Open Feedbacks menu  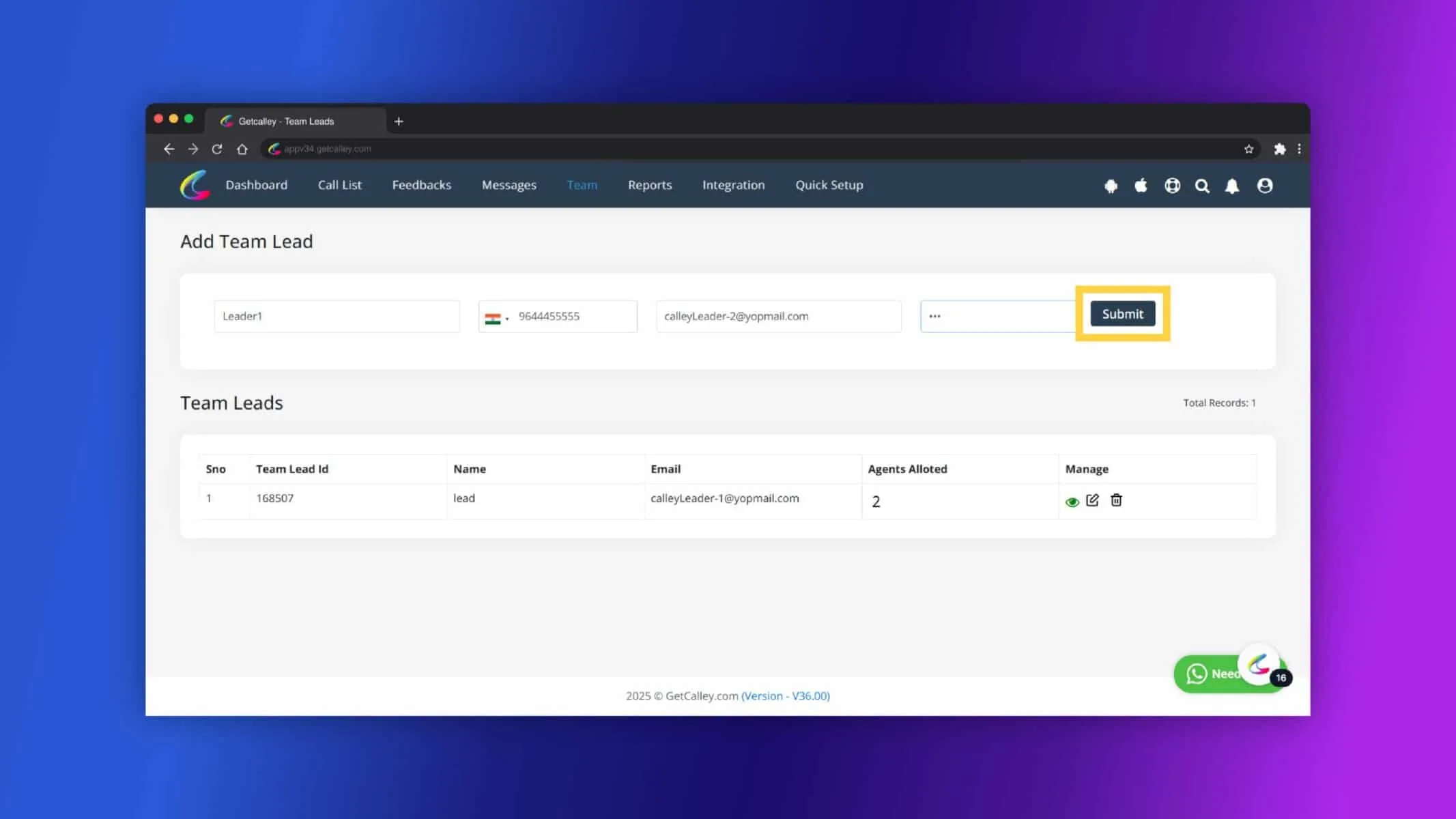click(421, 185)
